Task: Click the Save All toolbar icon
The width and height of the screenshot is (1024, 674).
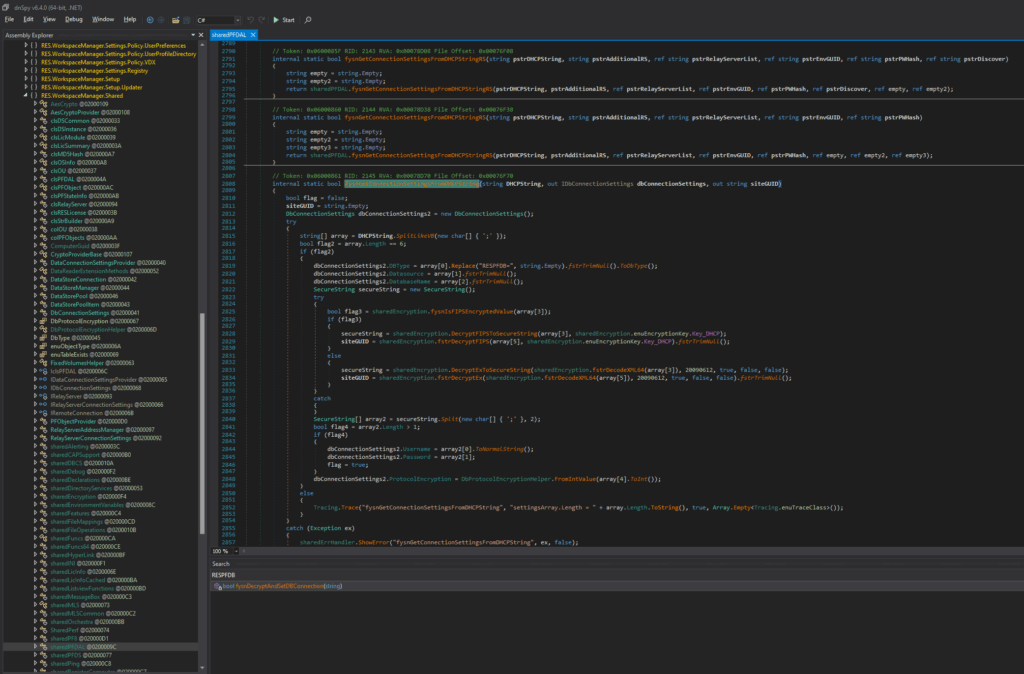Action: [187, 19]
